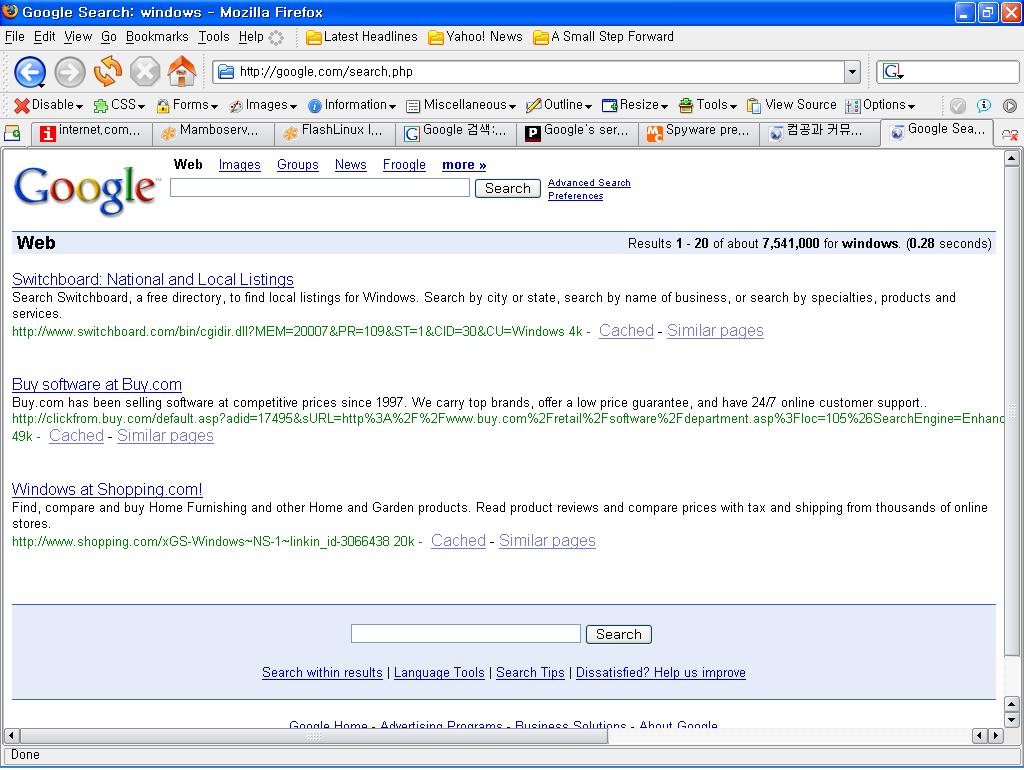
Task: Open Buy software at Buy.com result
Action: click(97, 385)
